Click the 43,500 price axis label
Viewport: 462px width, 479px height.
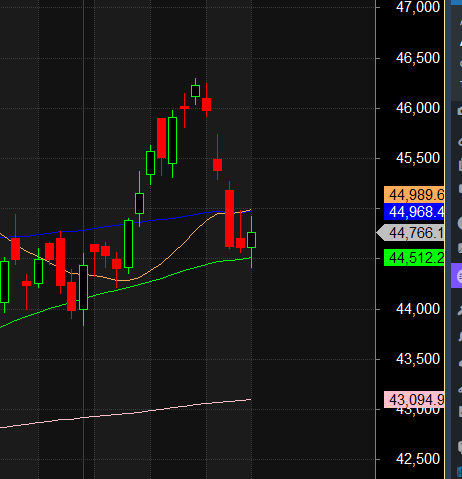pos(418,359)
